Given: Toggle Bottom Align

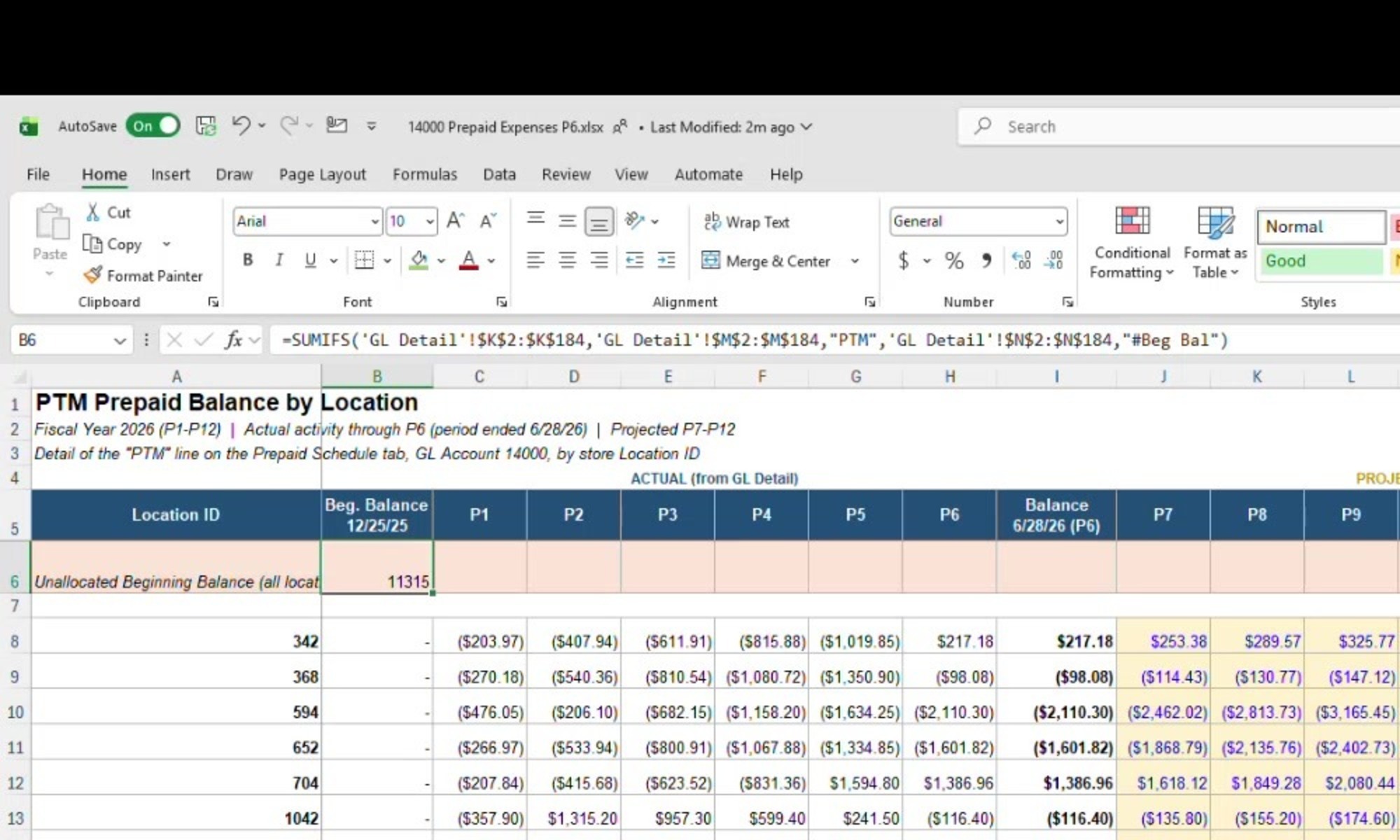Looking at the screenshot, I should click(x=598, y=222).
